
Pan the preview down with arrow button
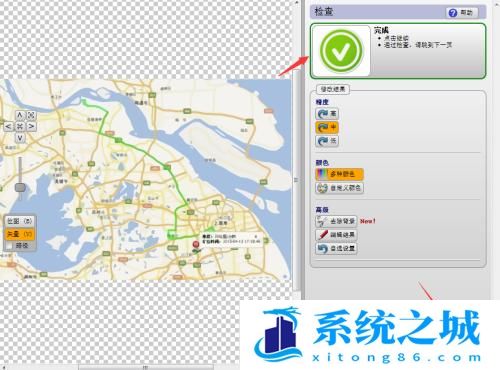pos(20,137)
